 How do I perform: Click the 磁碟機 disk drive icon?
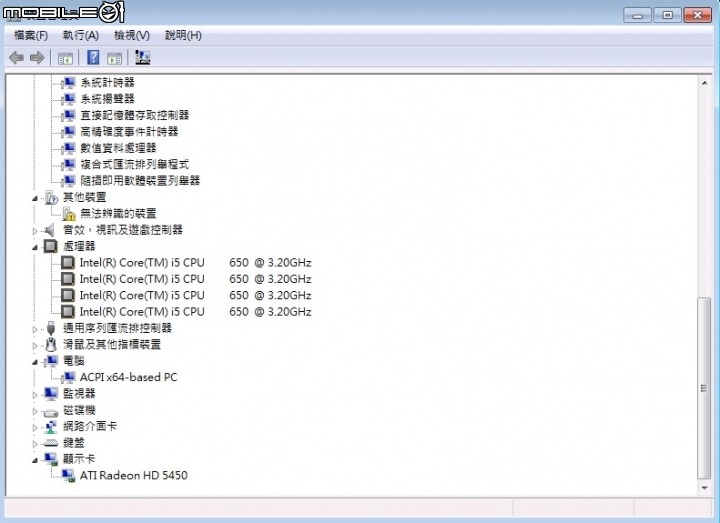click(51, 412)
